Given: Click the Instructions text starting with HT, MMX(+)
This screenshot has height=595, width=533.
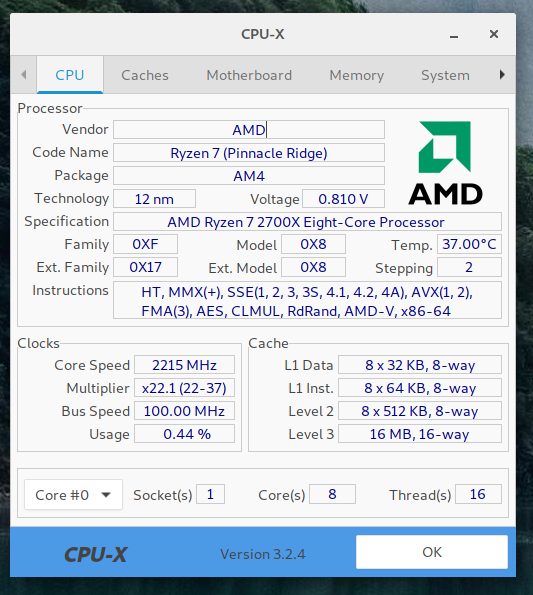Looking at the screenshot, I should (x=307, y=300).
